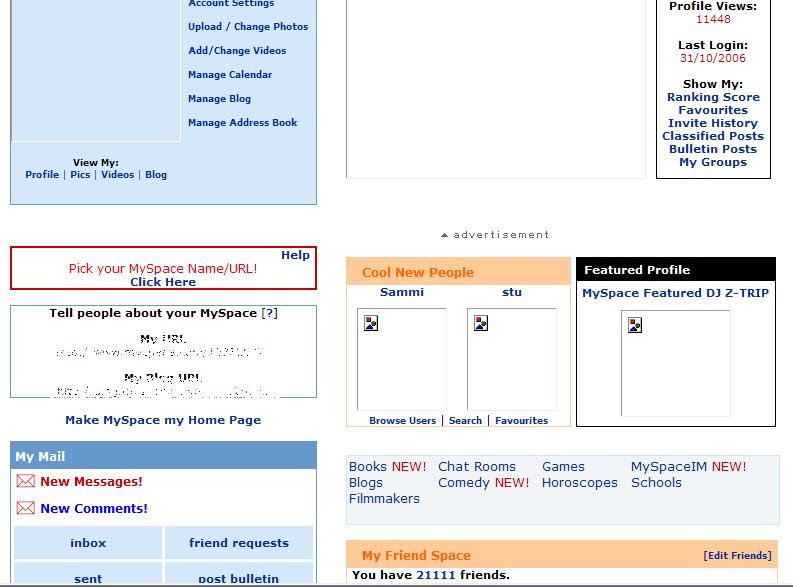Open Schools section
793x587 pixels.
click(656, 483)
